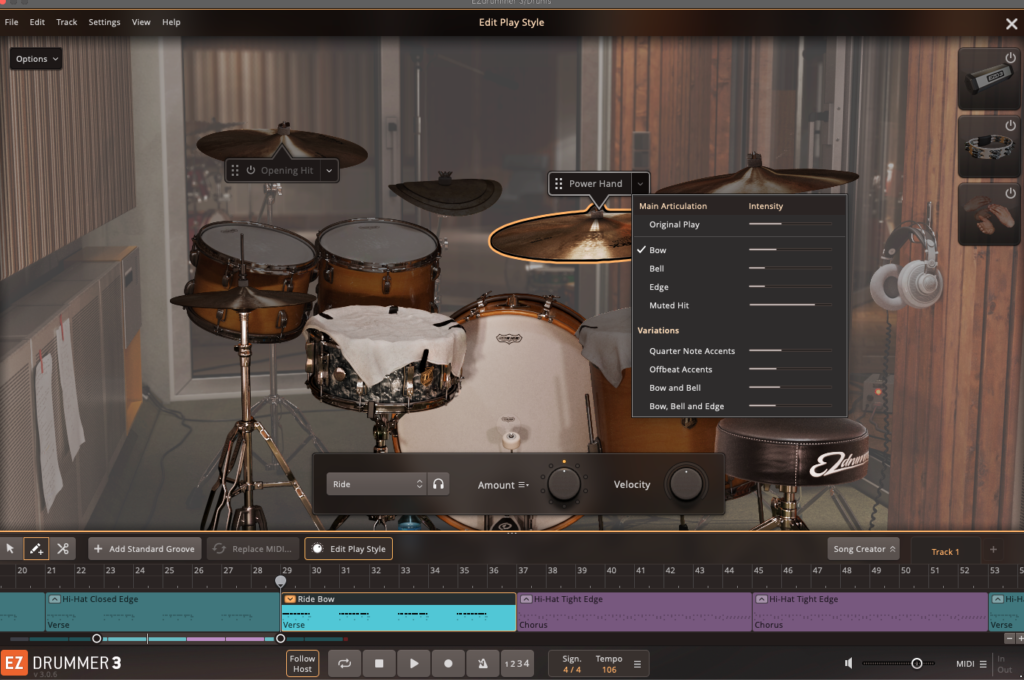1024x680 pixels.
Task: Collapse the Power Hand dropdown arrow
Action: 640,184
